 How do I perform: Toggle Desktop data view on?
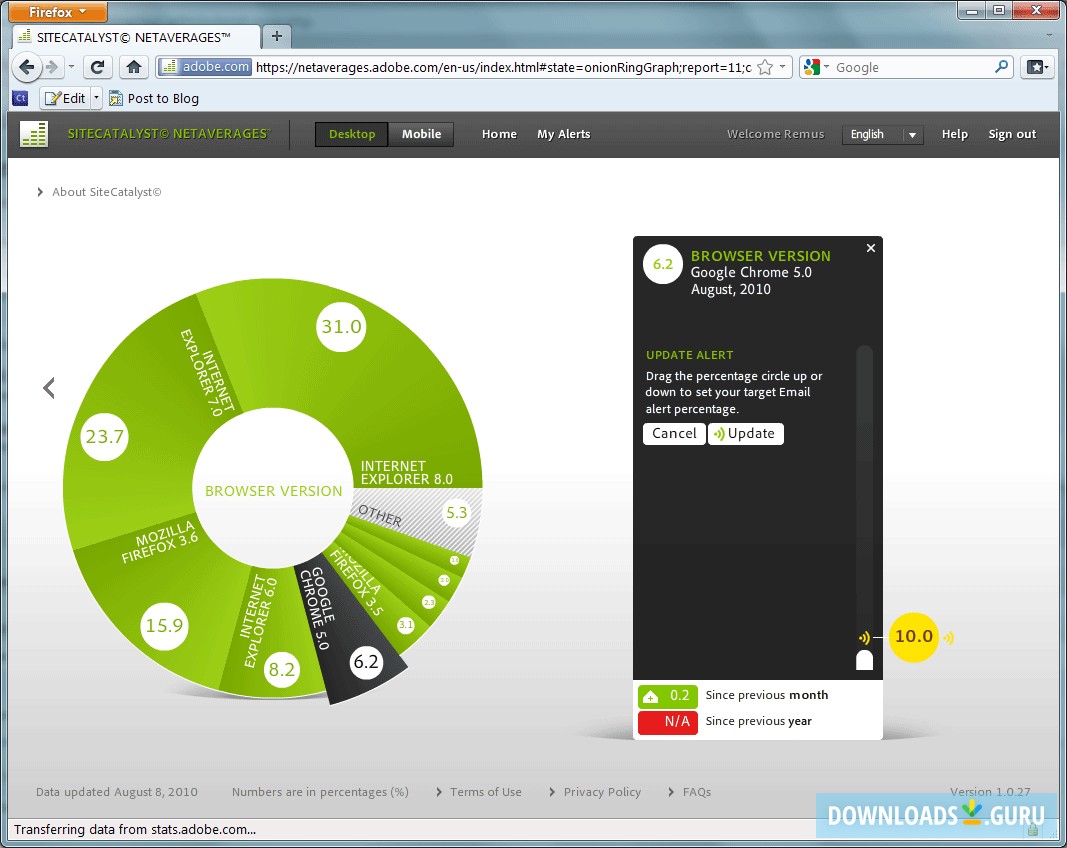tap(351, 133)
